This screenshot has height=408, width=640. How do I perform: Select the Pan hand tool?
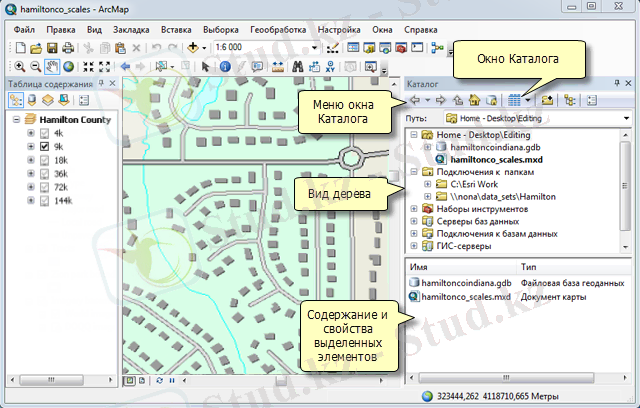click(52, 67)
